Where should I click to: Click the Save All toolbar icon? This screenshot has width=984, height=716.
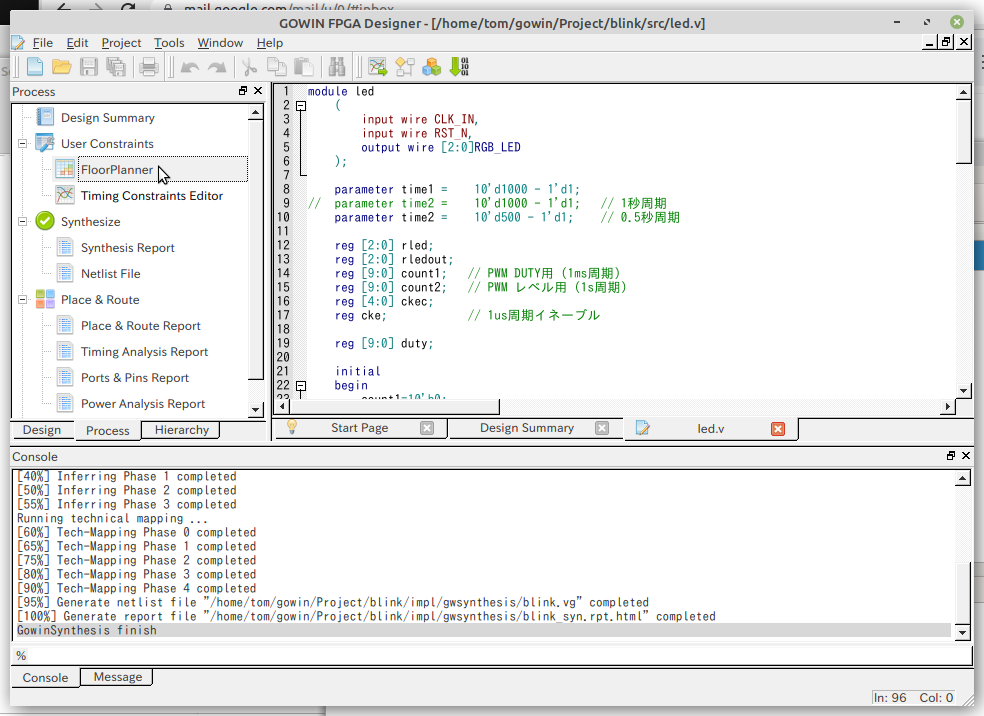[x=116, y=67]
